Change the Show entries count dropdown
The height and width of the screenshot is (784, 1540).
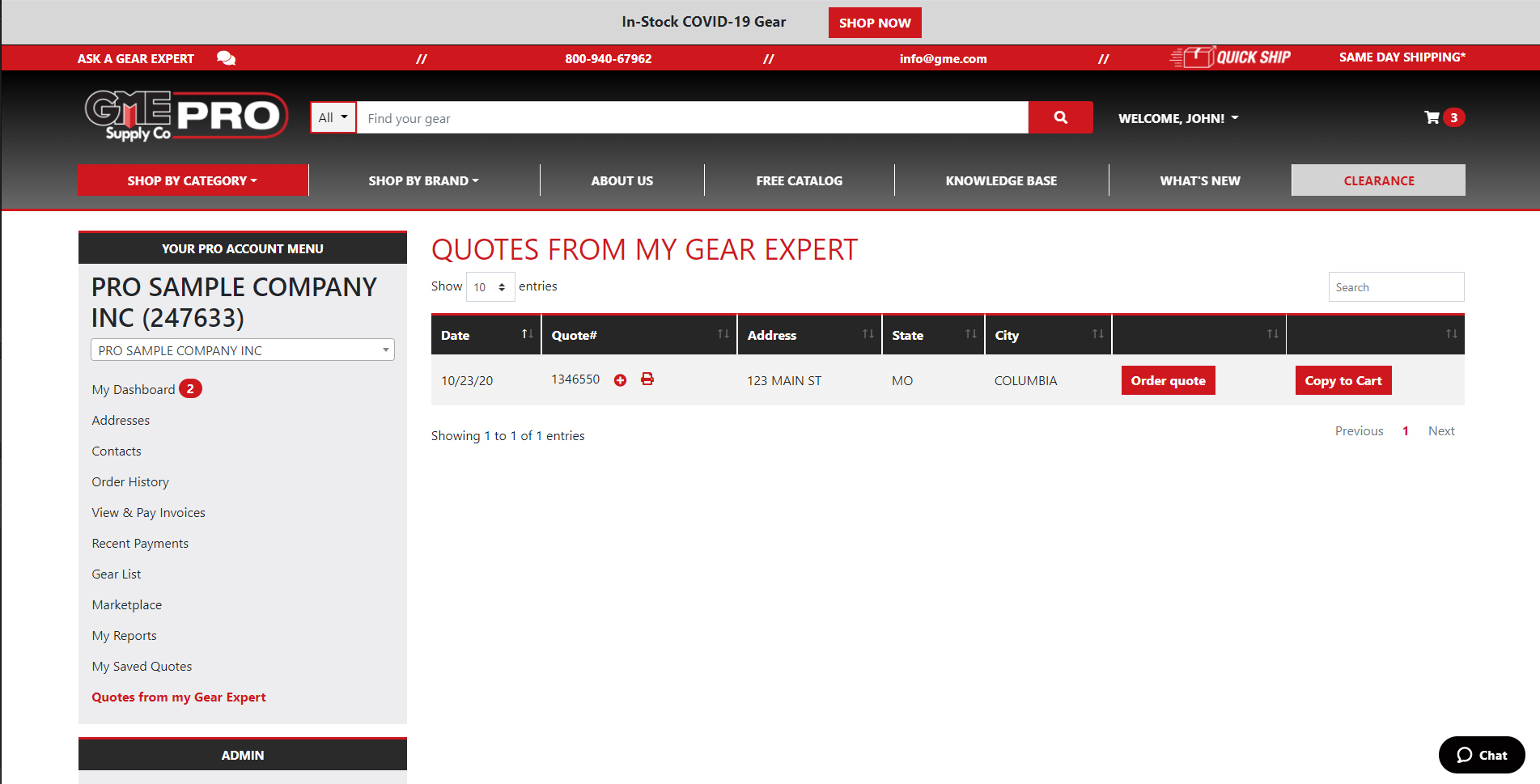pyautogui.click(x=490, y=287)
